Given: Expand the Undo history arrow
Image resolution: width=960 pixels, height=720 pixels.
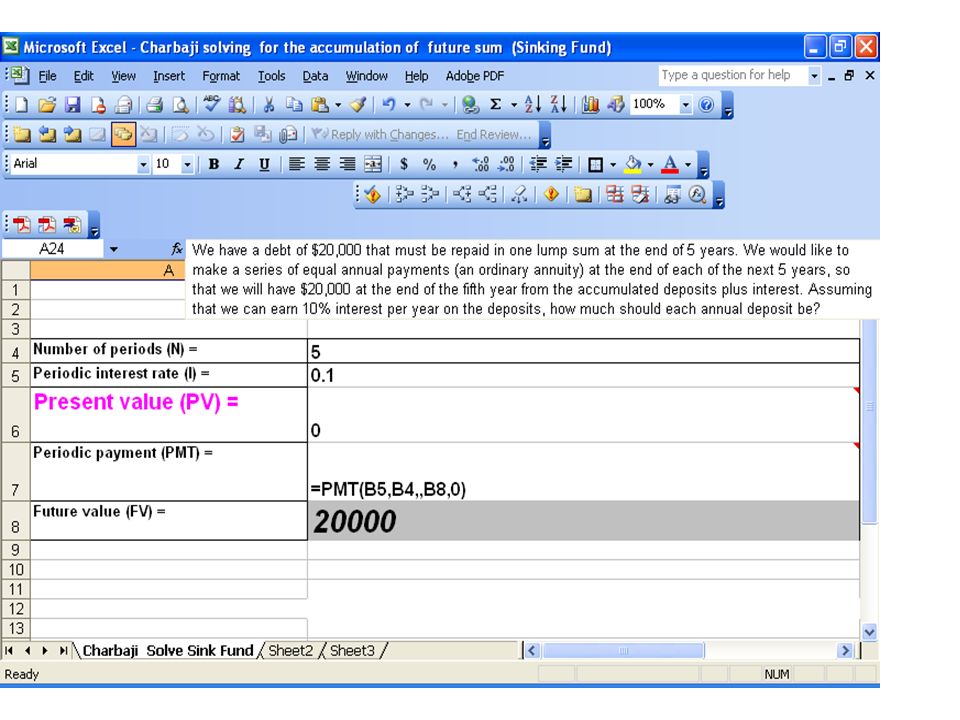Looking at the screenshot, I should pos(407,105).
